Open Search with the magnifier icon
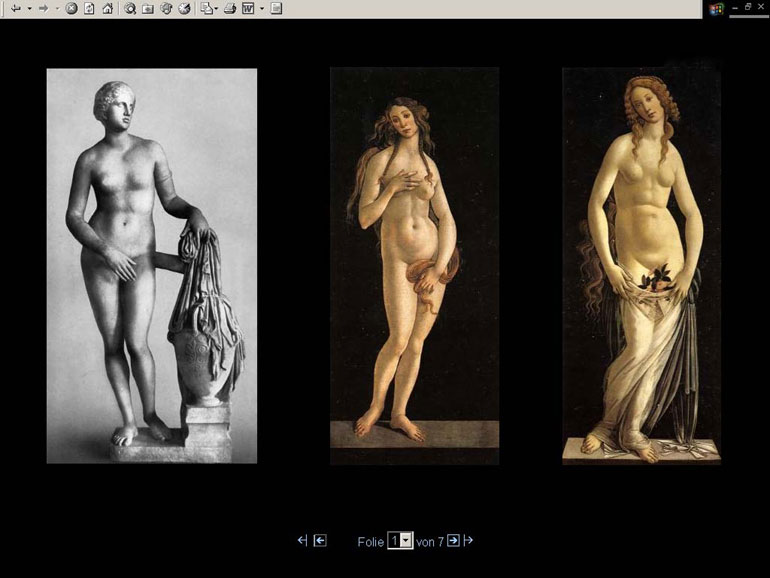 point(130,8)
